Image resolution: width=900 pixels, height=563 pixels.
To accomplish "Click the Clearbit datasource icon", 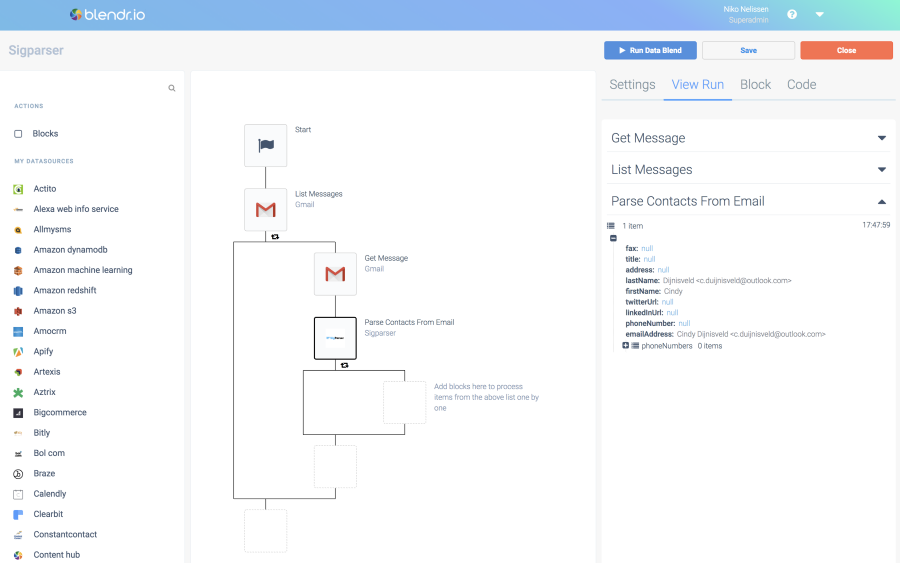I will pos(18,515).
